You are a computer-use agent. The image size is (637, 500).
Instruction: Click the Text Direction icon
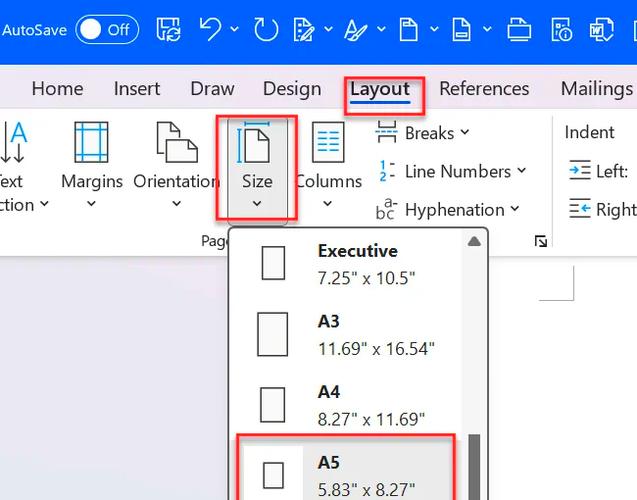click(x=13, y=142)
